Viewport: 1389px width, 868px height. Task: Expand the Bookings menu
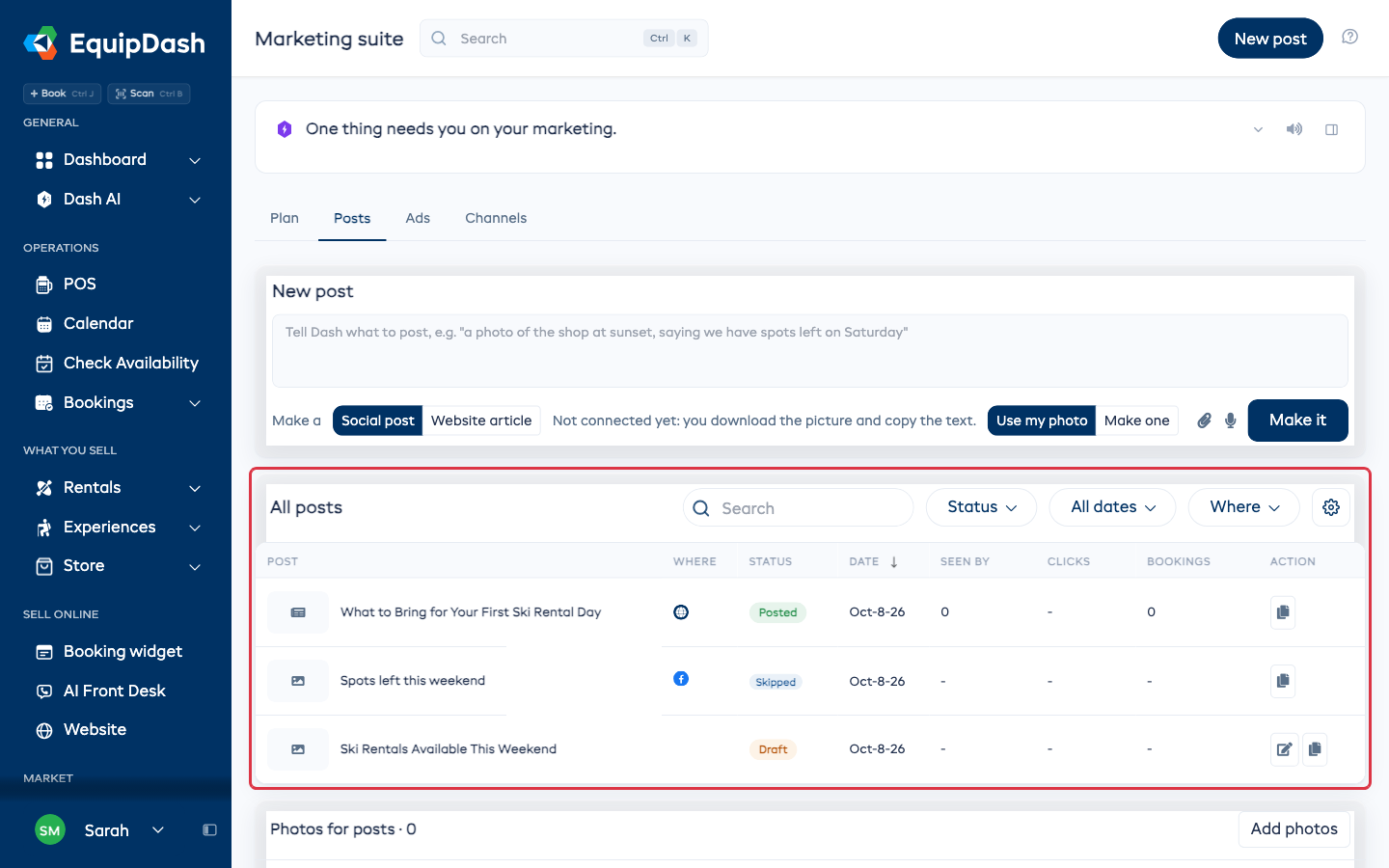(195, 403)
